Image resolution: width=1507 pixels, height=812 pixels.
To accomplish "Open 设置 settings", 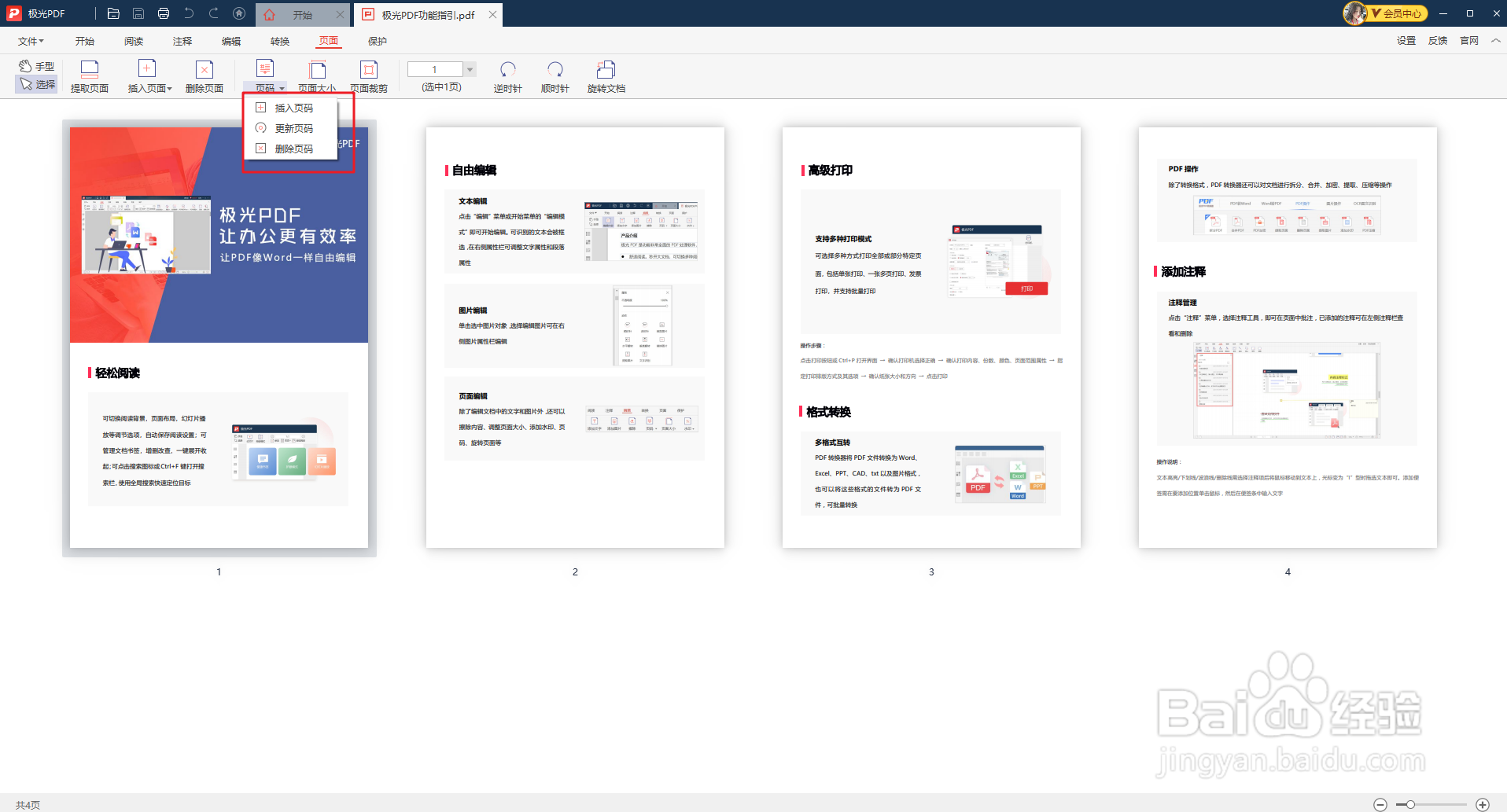I will coord(1406,41).
